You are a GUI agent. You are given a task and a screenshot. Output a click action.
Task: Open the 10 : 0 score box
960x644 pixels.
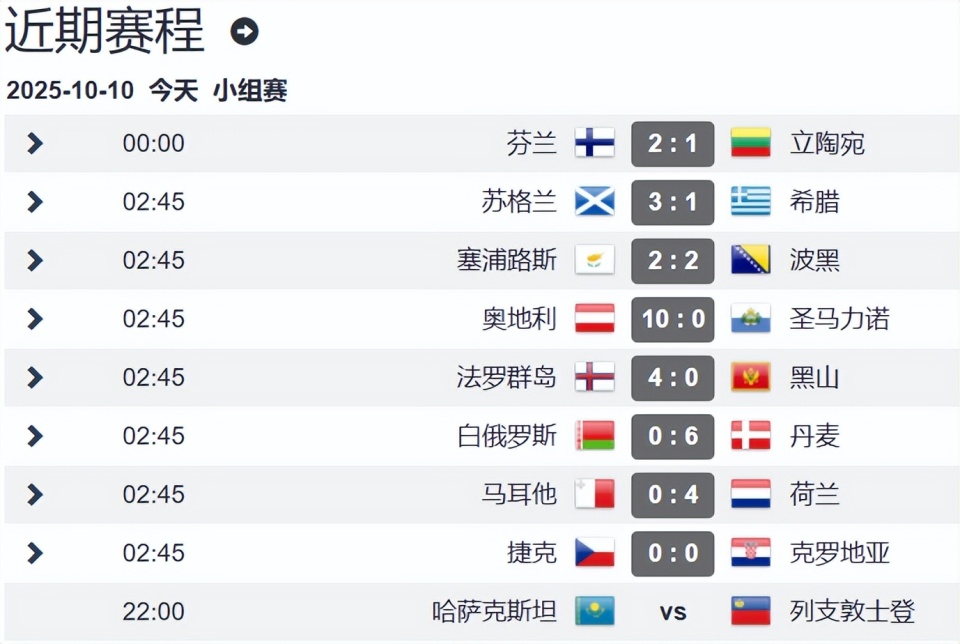[x=672, y=319]
